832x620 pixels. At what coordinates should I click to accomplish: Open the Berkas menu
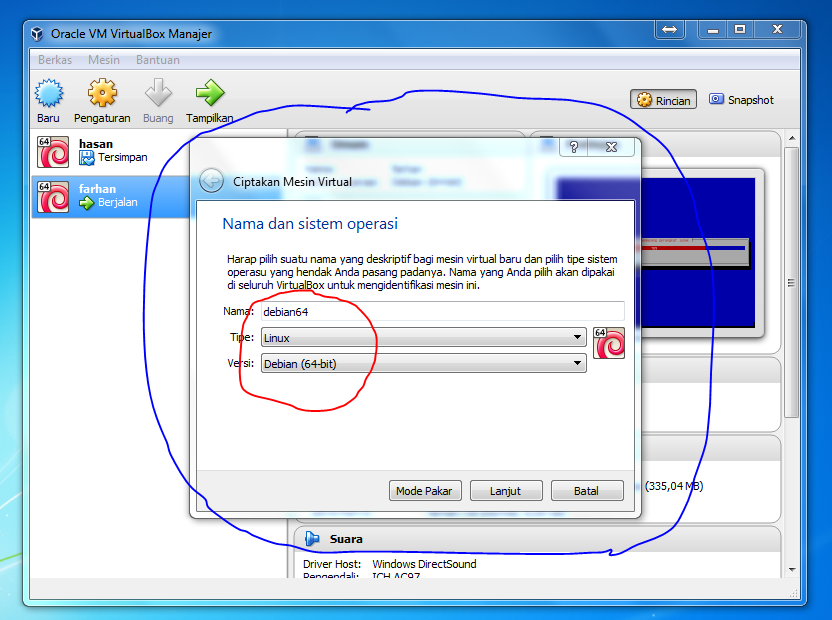coord(55,60)
